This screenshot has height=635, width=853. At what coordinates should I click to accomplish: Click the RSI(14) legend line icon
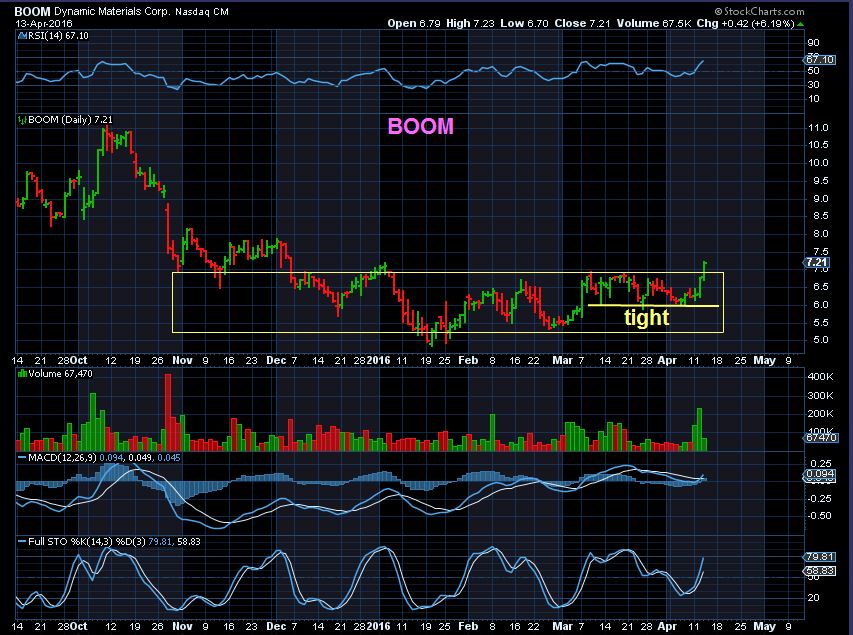click(x=22, y=36)
